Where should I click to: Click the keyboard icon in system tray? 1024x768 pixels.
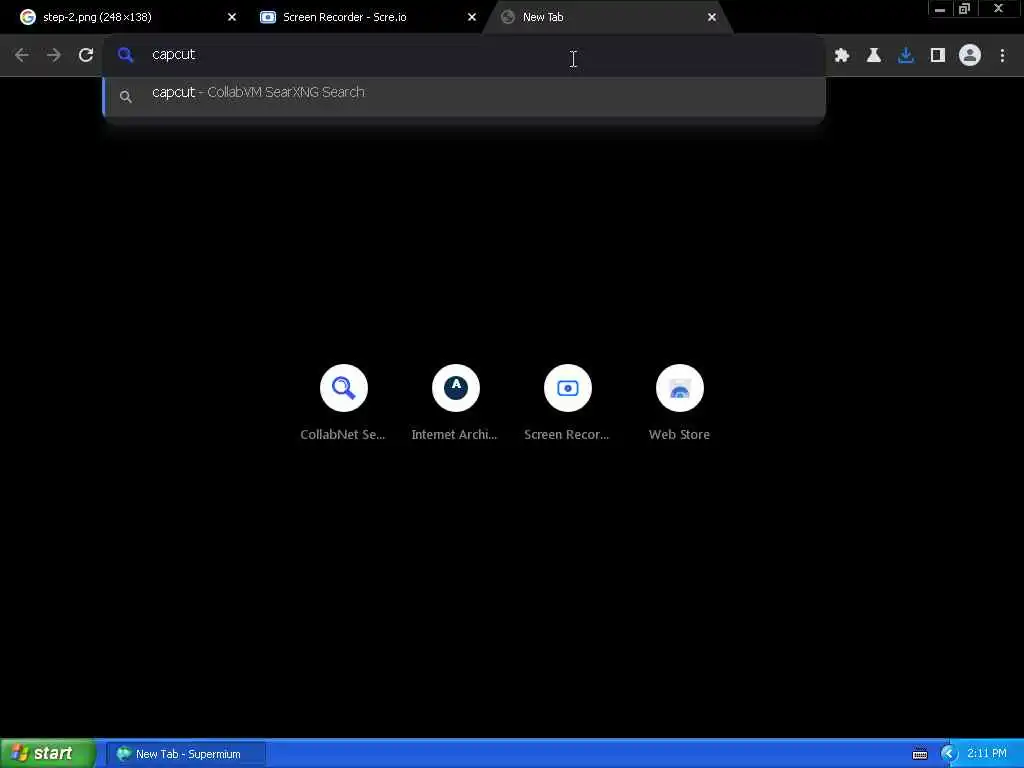(920, 754)
